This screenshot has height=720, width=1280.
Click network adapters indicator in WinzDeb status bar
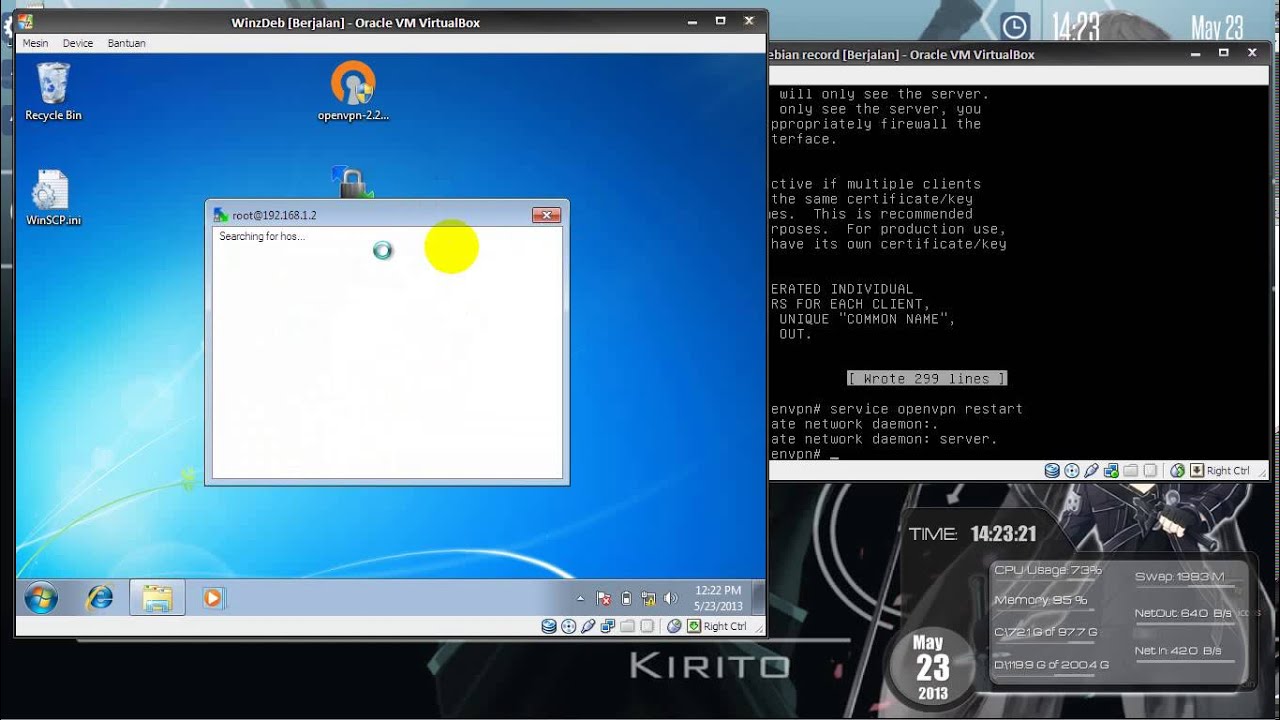[x=607, y=626]
